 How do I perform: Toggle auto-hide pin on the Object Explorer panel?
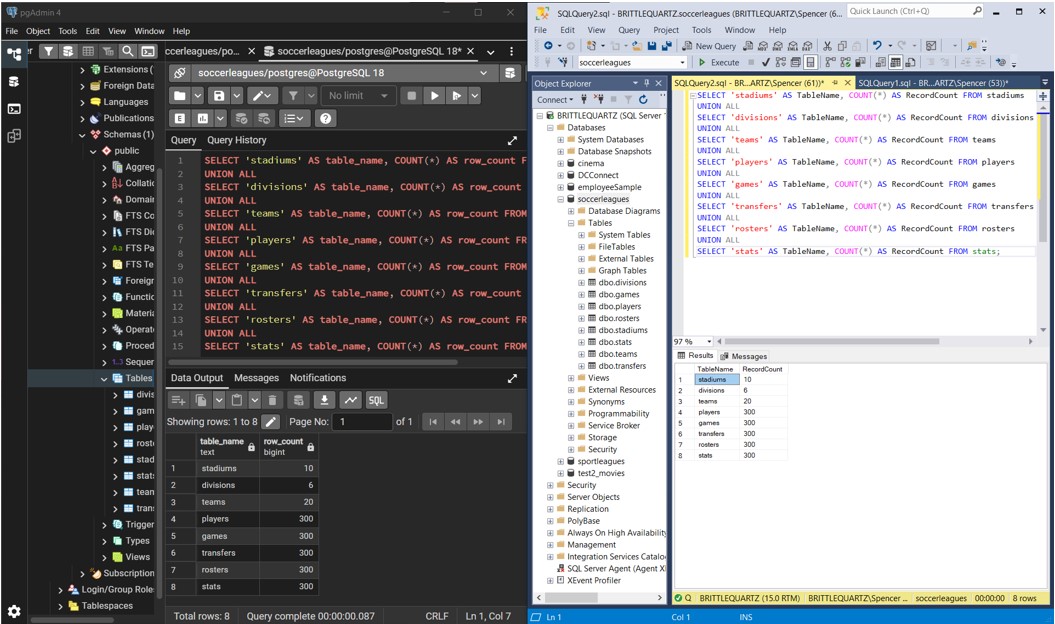[647, 83]
